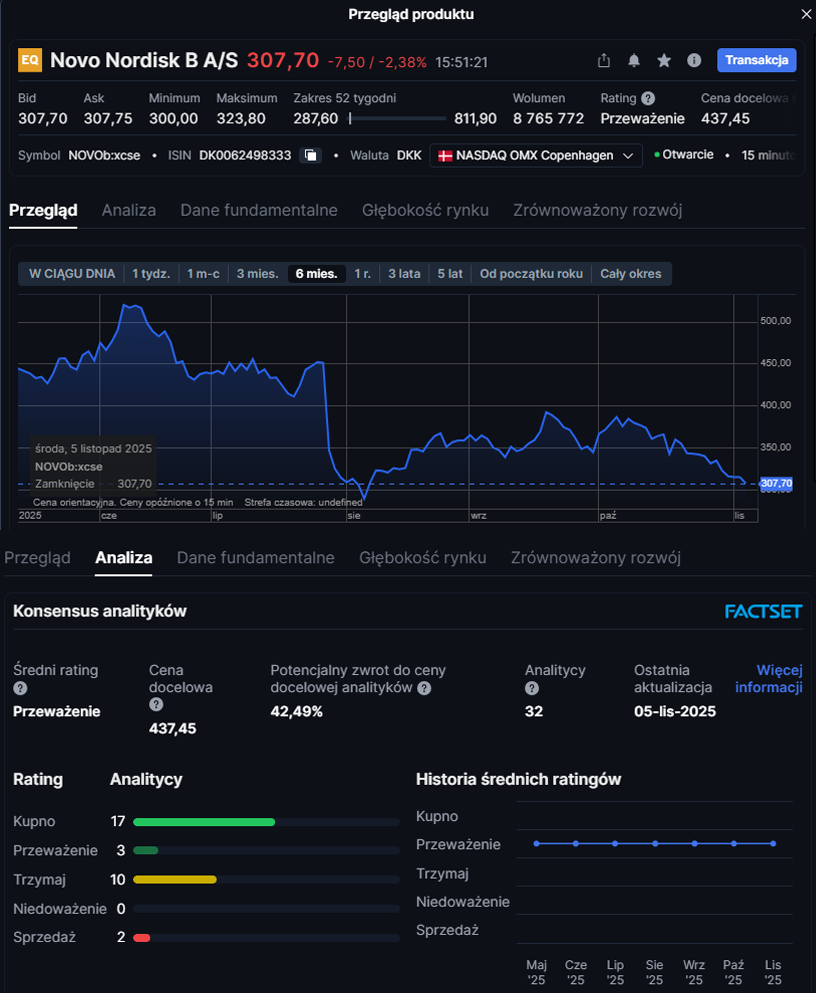The image size is (816, 993).
Task: Switch to upper Głębokość rynku tab
Action: pyautogui.click(x=425, y=210)
